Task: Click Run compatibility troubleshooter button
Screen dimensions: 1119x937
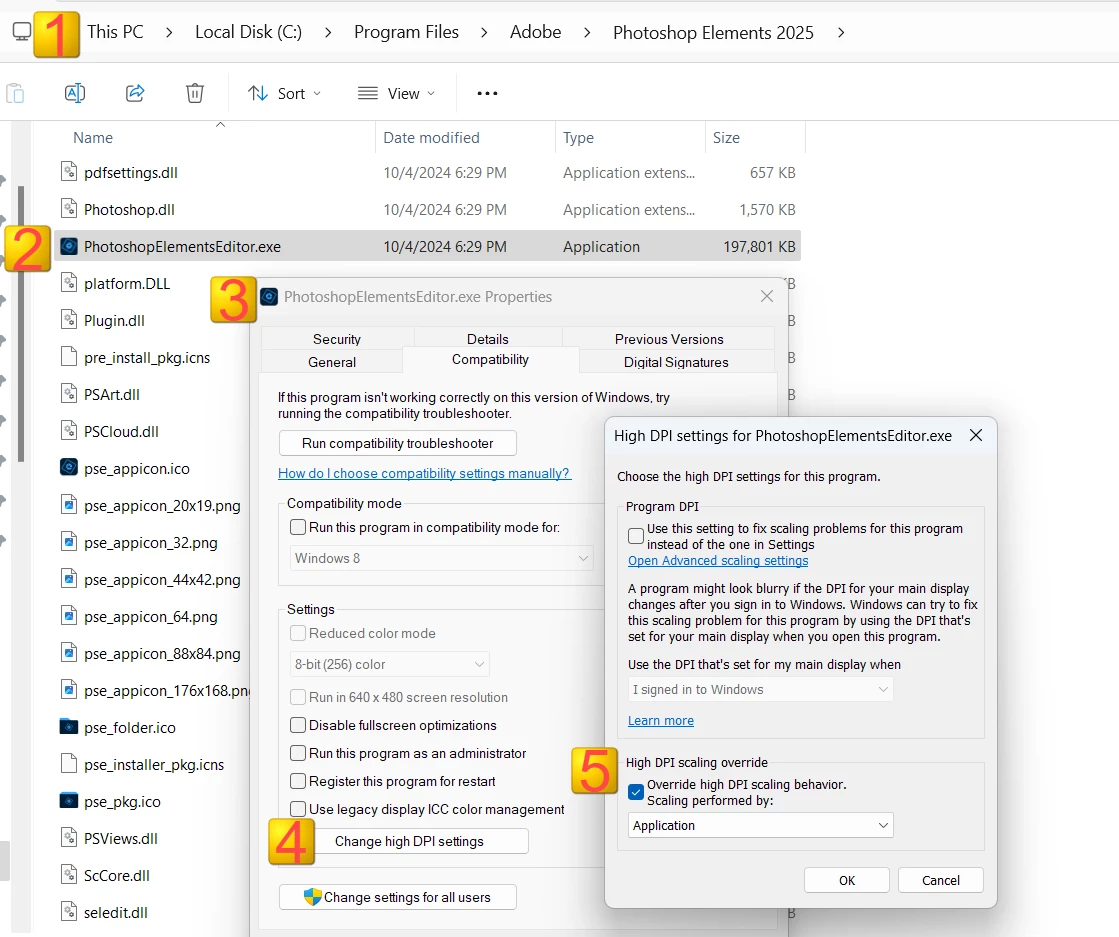Action: [398, 443]
